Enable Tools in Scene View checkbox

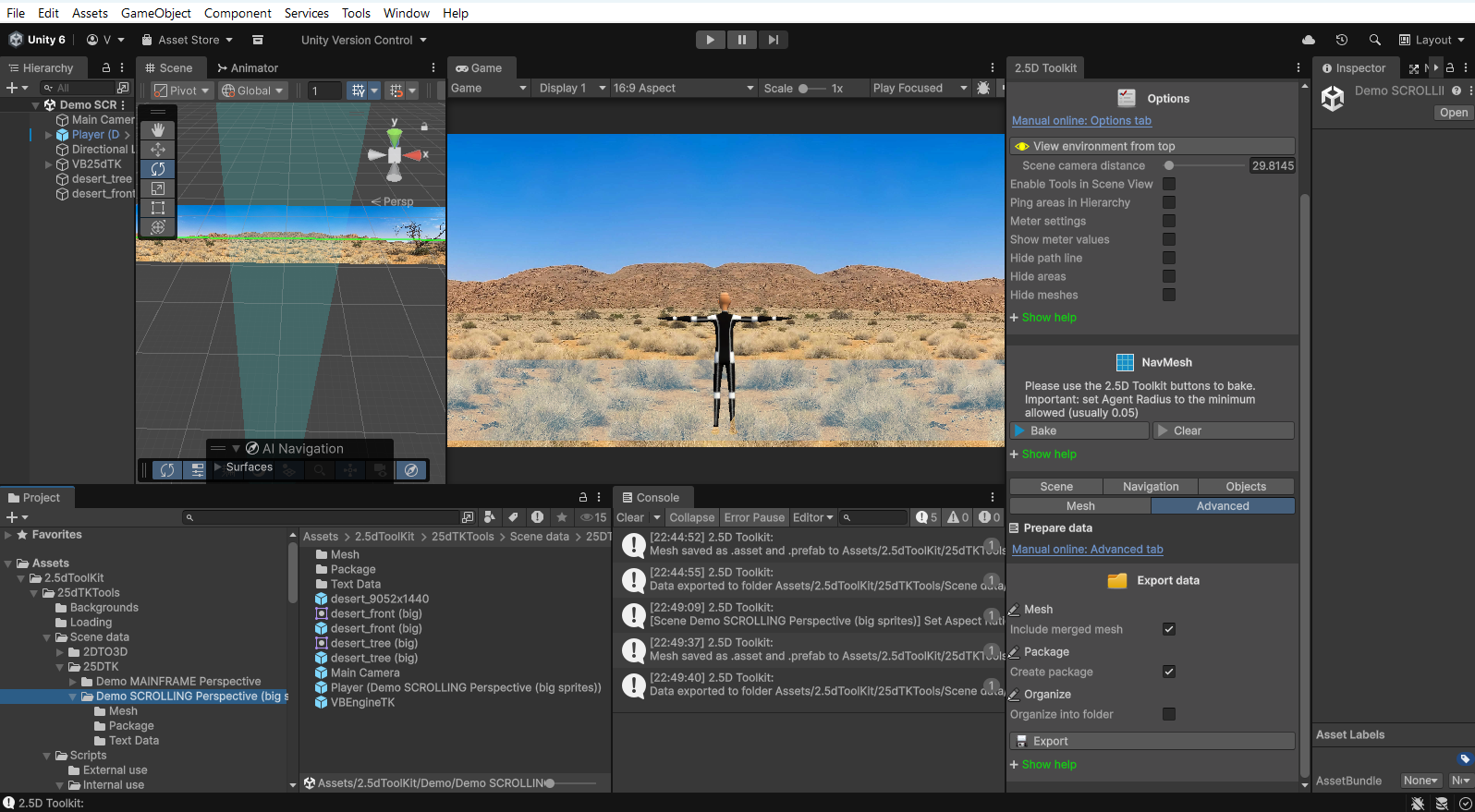[1169, 184]
